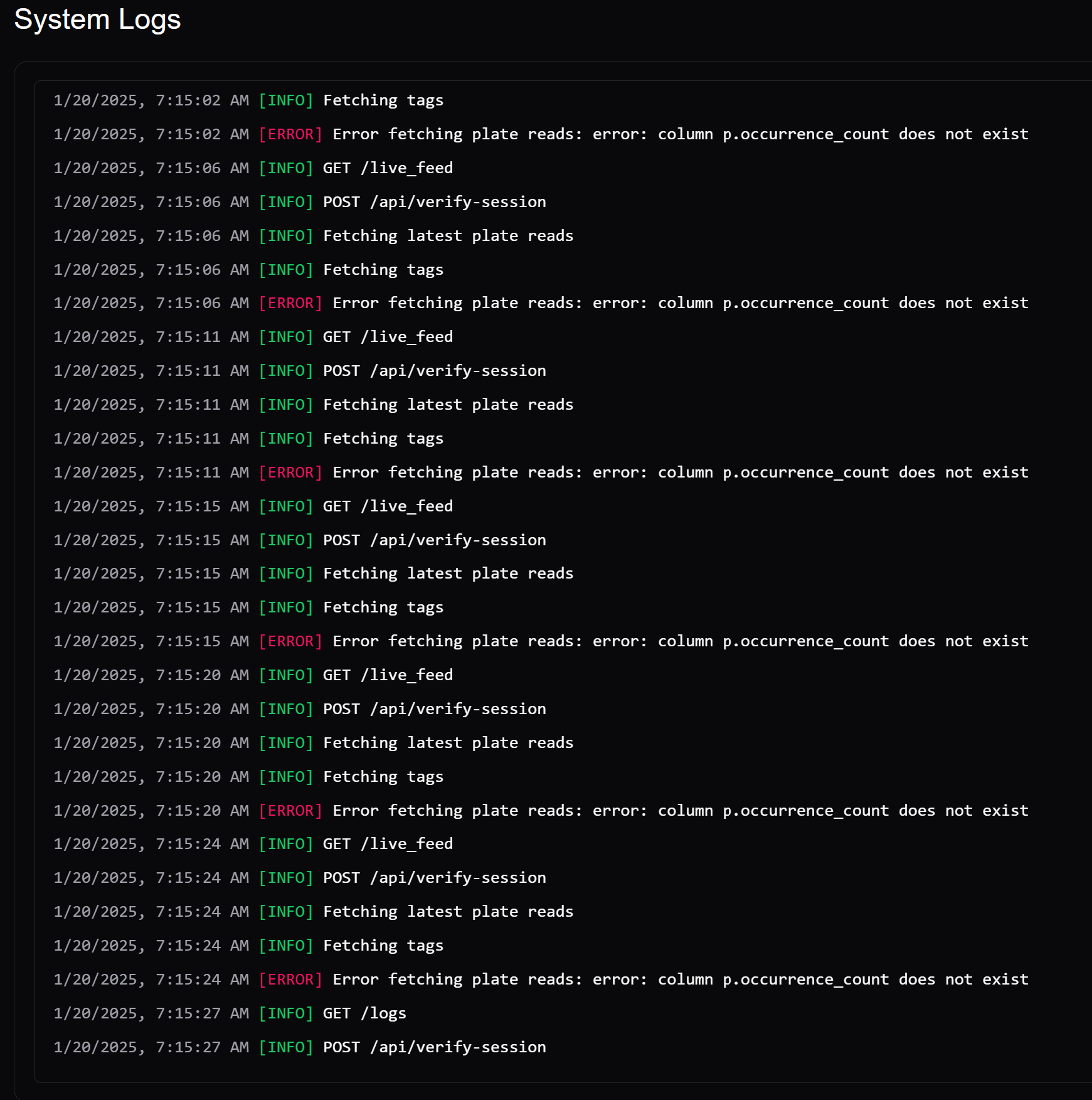The height and width of the screenshot is (1100, 1092).
Task: Click the INFO tag on 7:15:11 GET /live_feed
Action: (286, 337)
